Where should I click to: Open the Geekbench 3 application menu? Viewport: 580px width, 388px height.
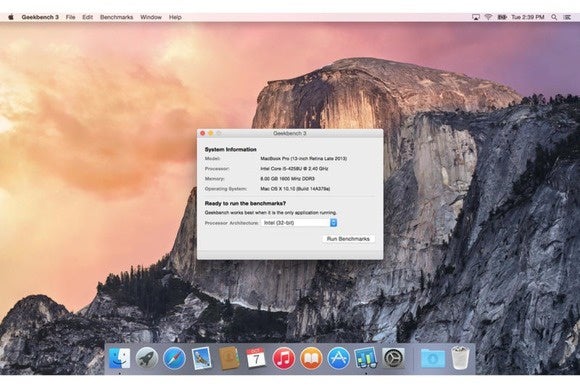pos(40,17)
